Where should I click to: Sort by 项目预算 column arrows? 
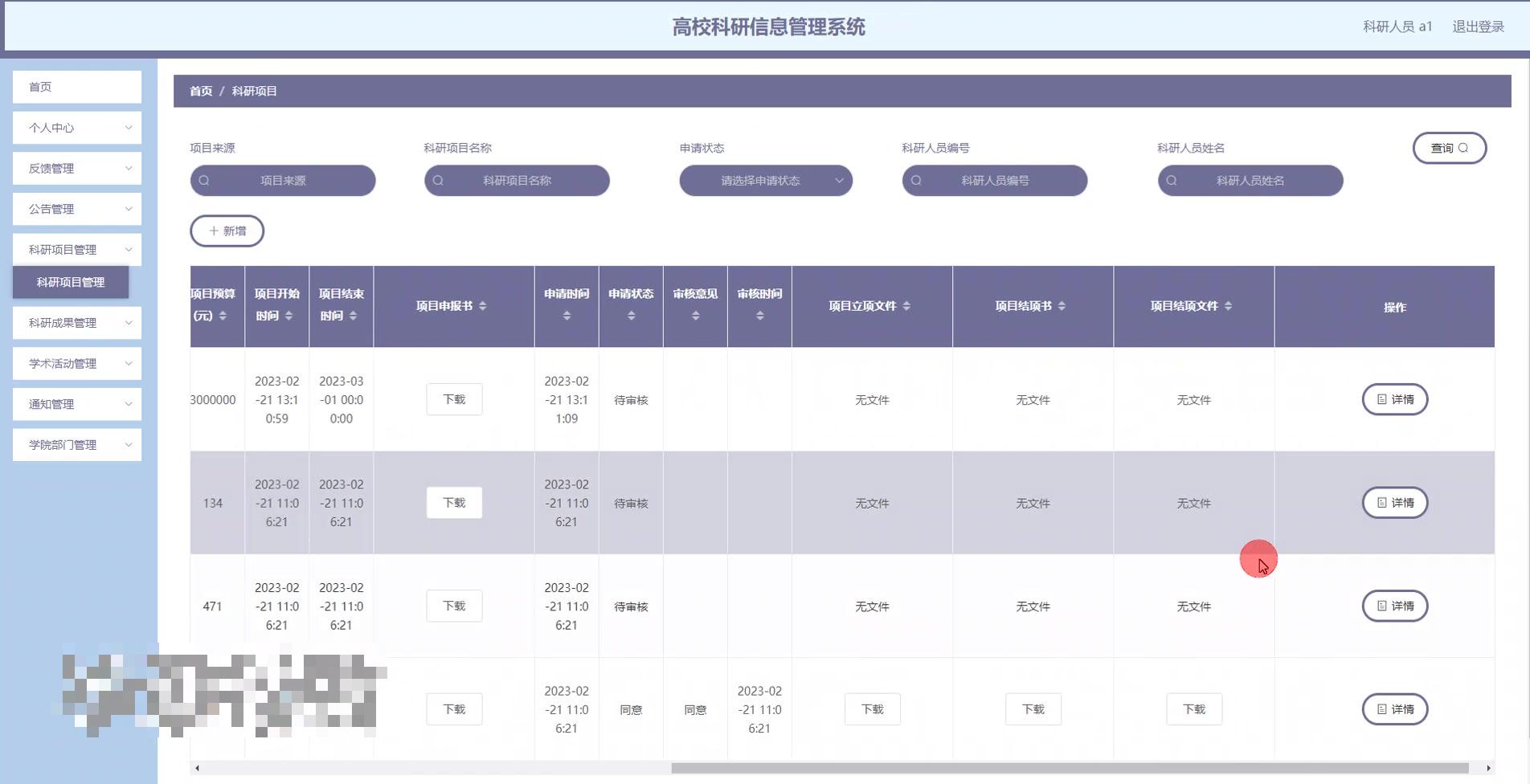click(223, 316)
